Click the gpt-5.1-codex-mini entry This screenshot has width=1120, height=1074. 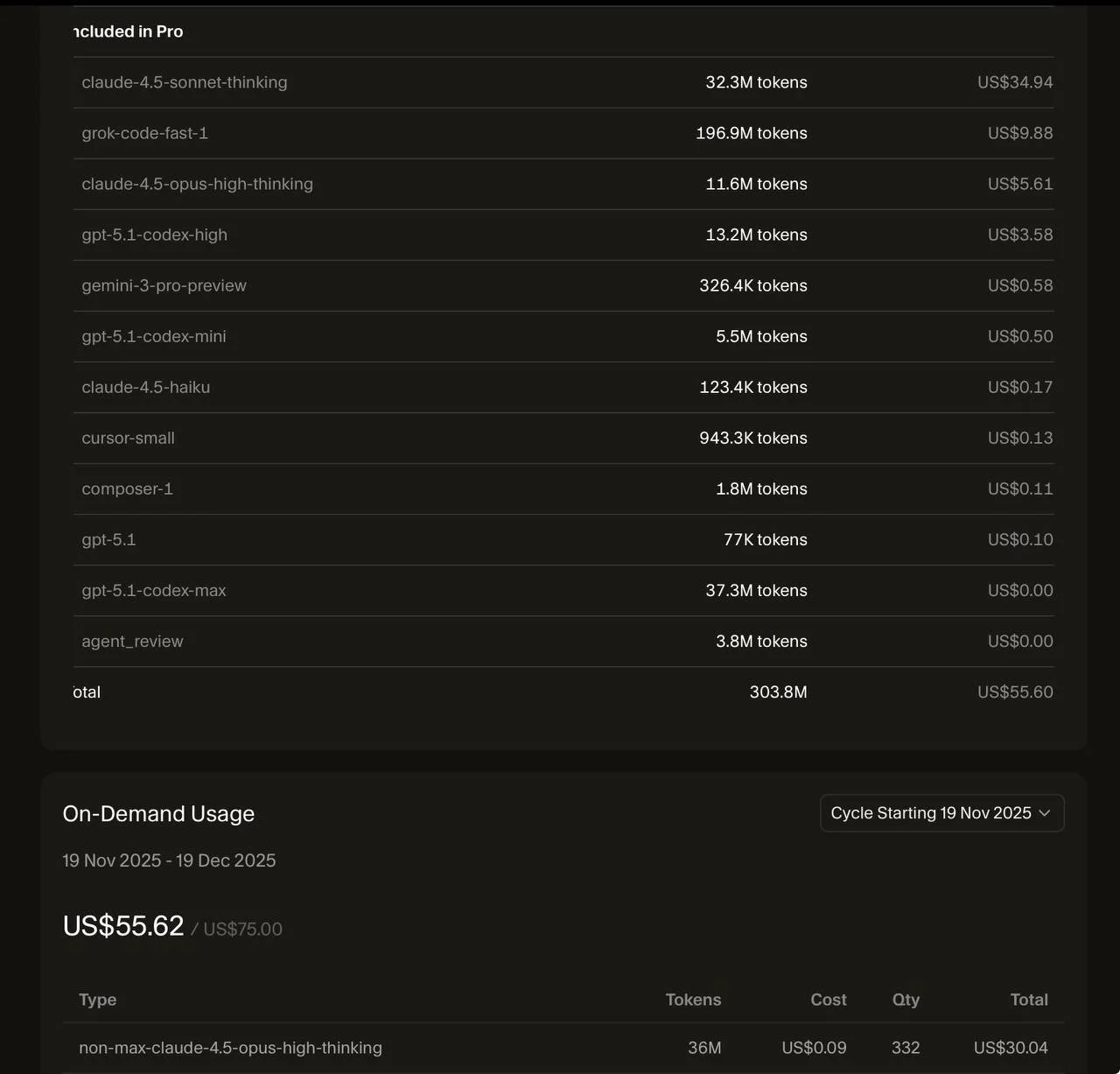(154, 336)
